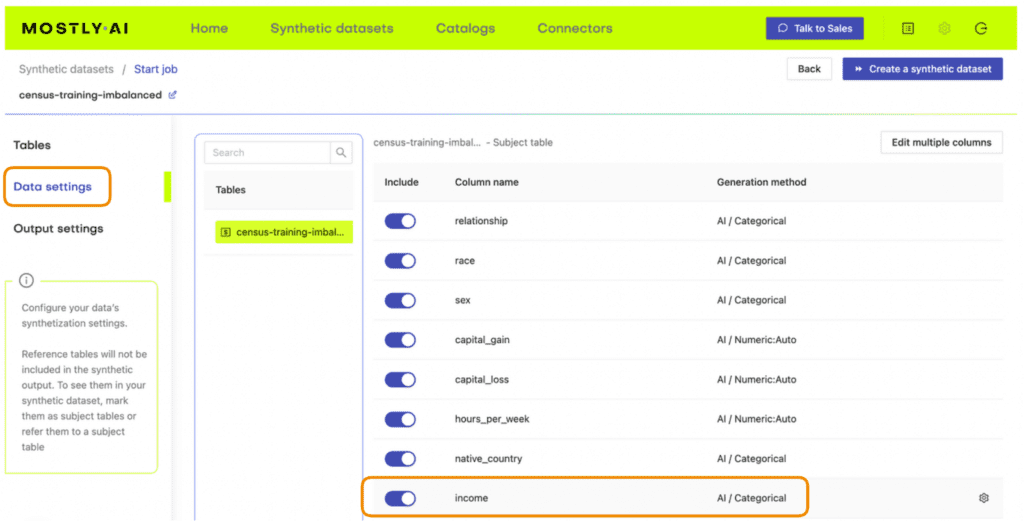The height and width of the screenshot is (522, 1024).
Task: Click AI / Categorical for sex row
Action: [751, 300]
